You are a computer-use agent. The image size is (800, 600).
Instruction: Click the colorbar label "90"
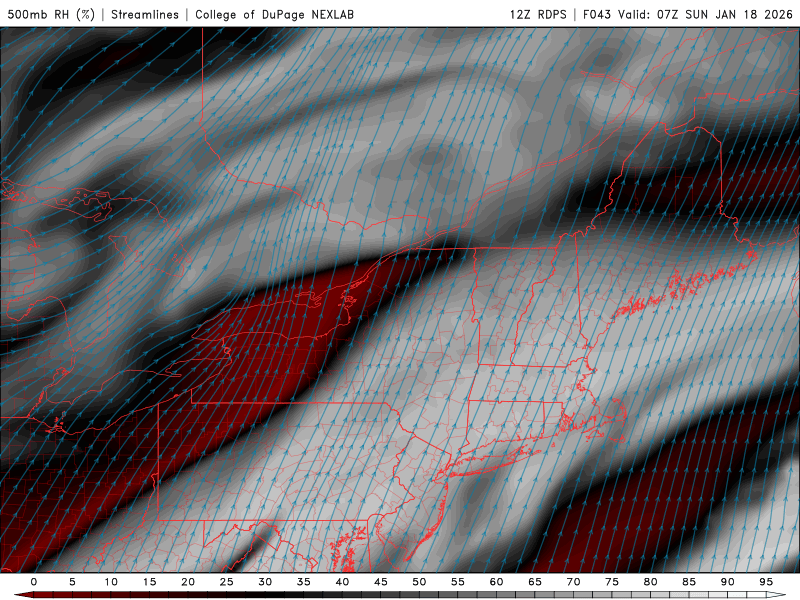click(728, 582)
